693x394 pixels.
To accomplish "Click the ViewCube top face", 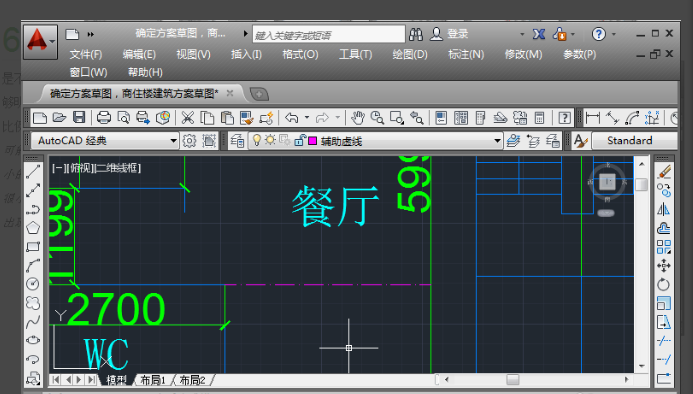I will point(607,181).
